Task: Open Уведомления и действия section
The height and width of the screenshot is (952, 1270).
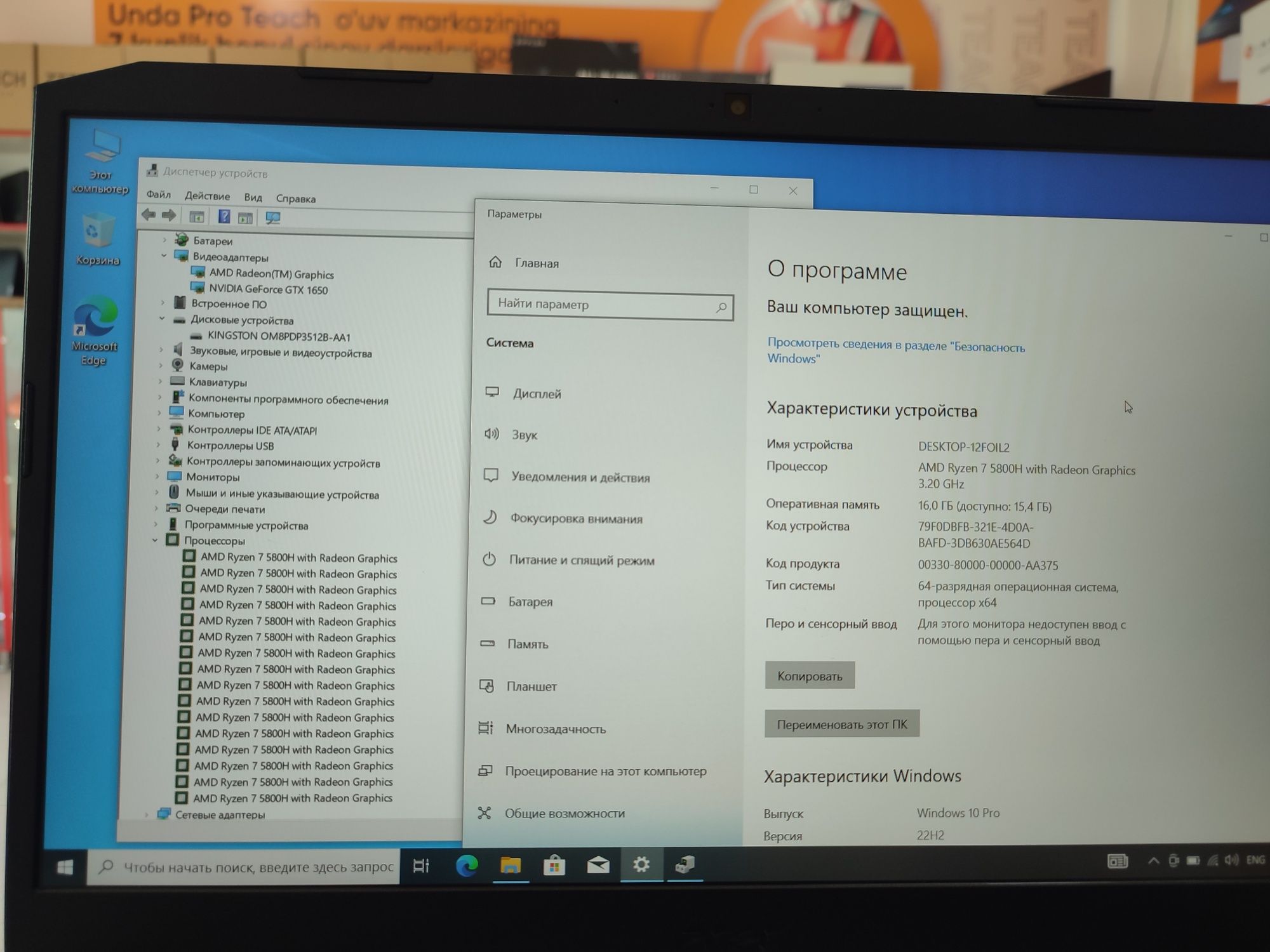Action: pos(566,477)
